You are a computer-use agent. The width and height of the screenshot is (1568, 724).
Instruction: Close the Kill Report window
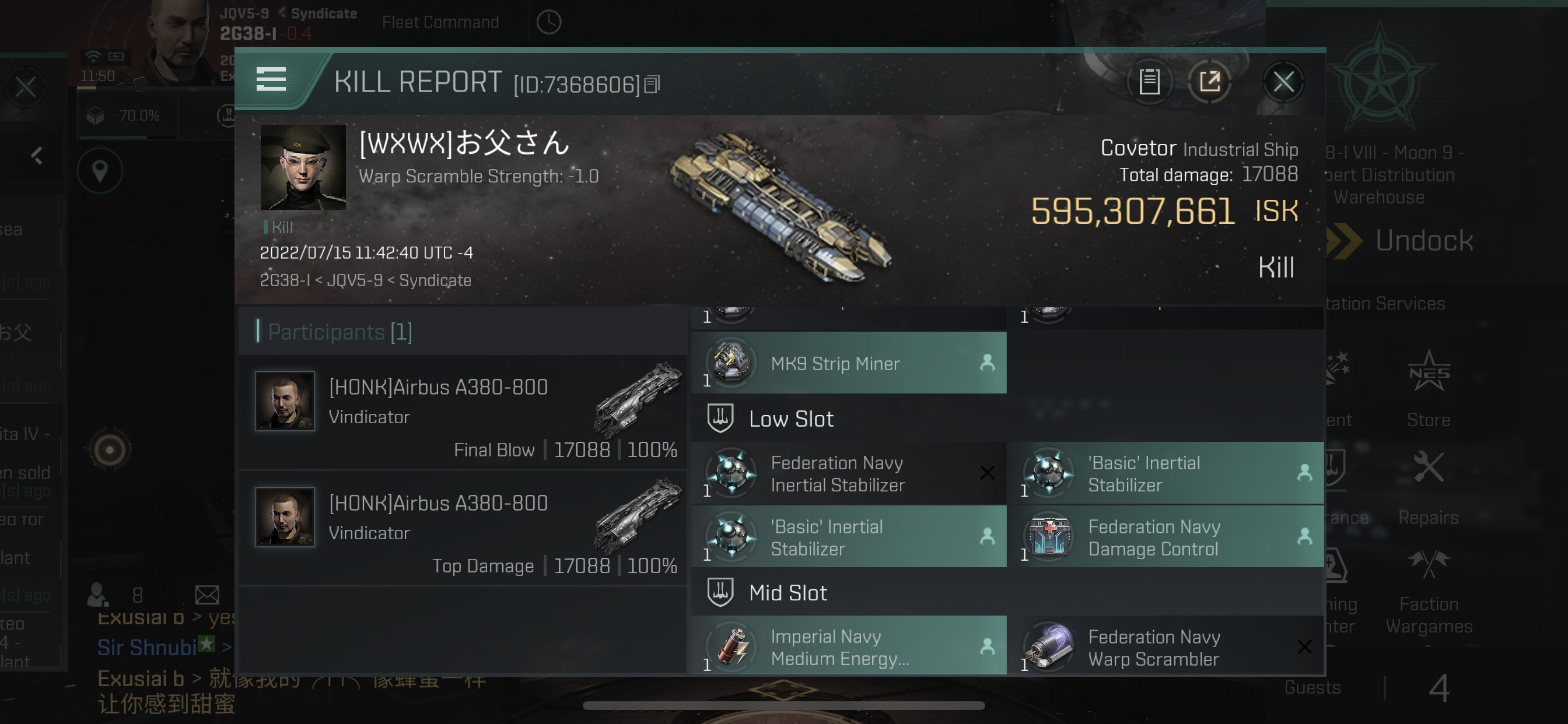point(1283,82)
